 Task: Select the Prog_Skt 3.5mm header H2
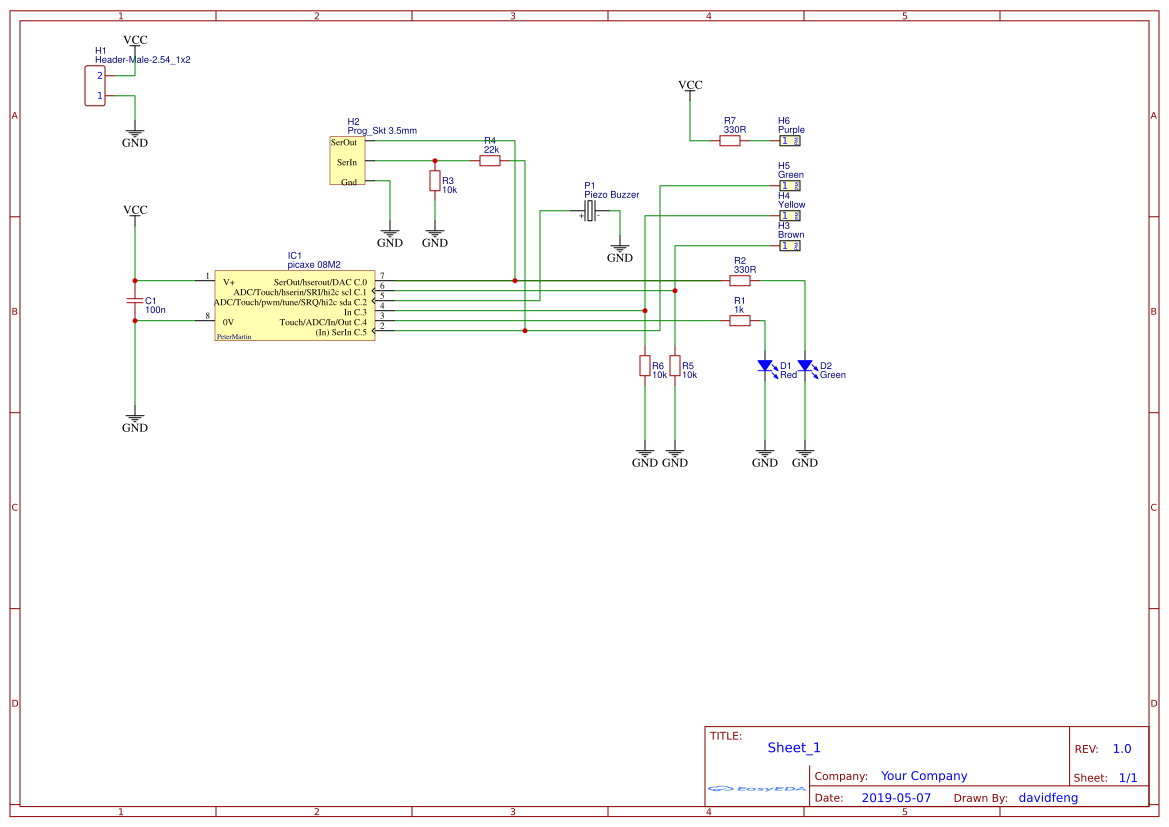pos(347,162)
